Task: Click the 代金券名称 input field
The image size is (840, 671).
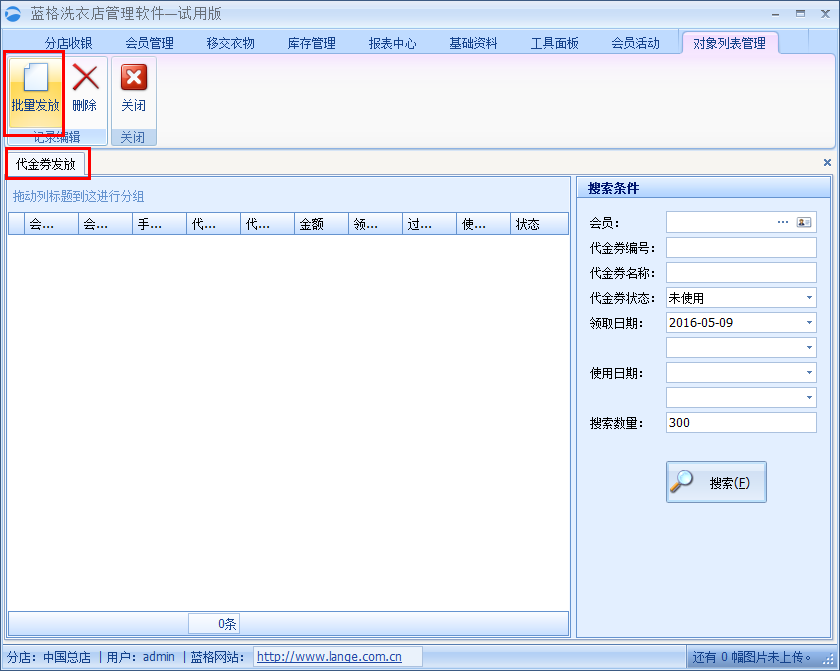Action: coord(741,273)
